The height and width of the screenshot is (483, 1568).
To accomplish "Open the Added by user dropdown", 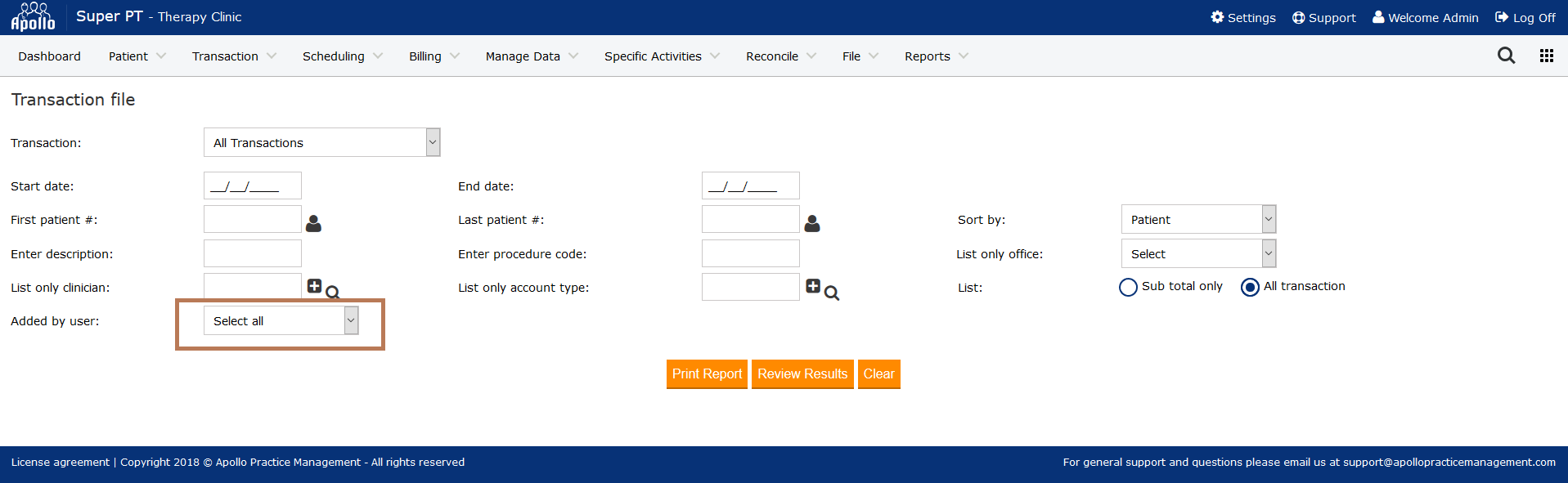I will click(x=281, y=320).
